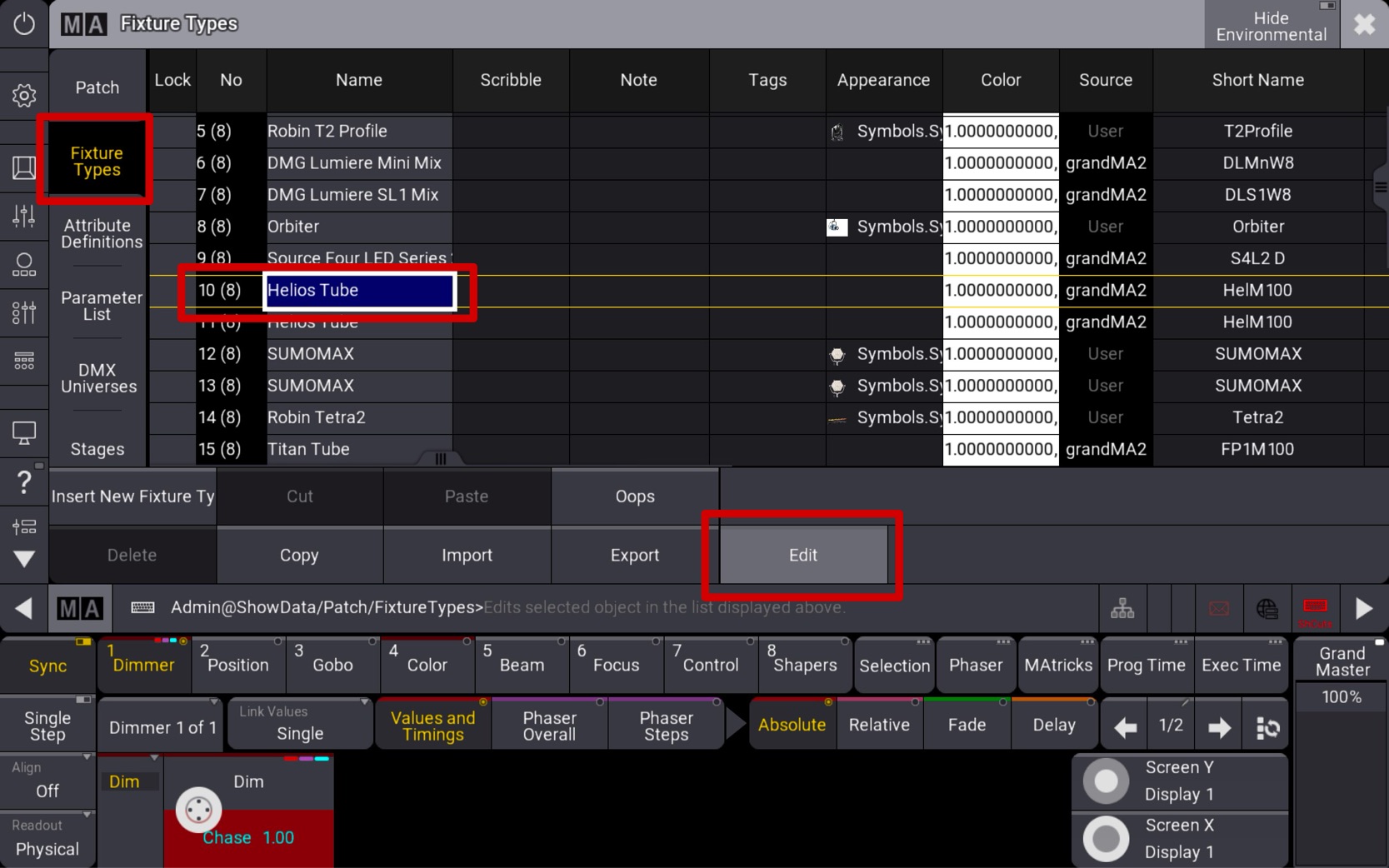Go to previous page with left arrow near 1/2

[x=1125, y=727]
